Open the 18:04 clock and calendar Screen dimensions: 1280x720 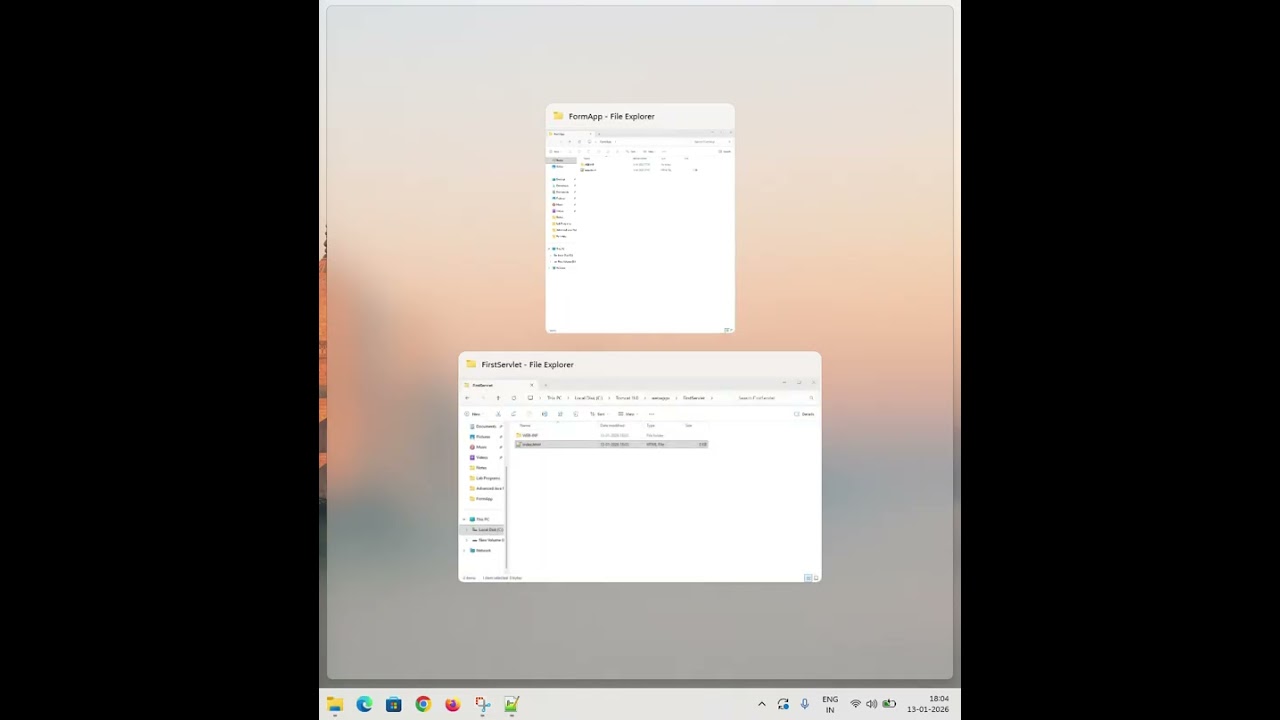pos(928,704)
